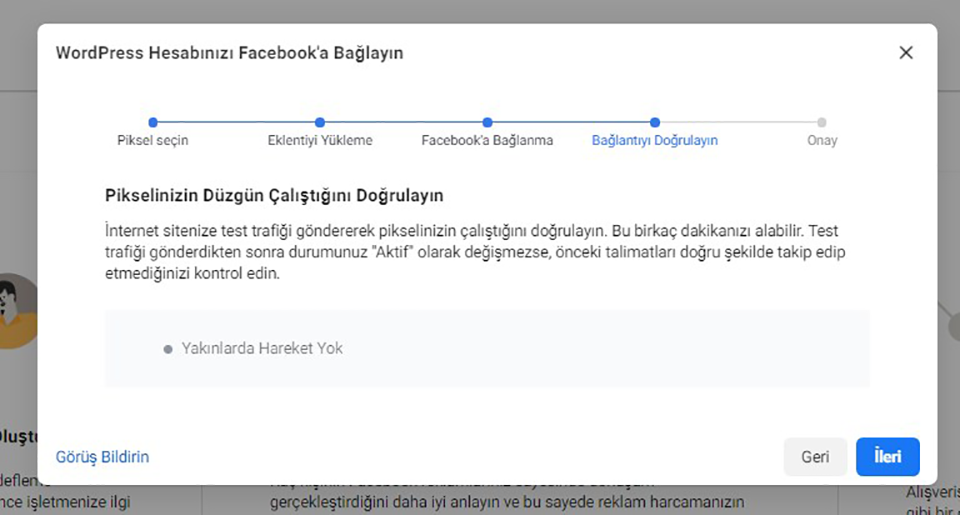Select the Piksel seçin step
The image size is (960, 515).
coord(152,140)
